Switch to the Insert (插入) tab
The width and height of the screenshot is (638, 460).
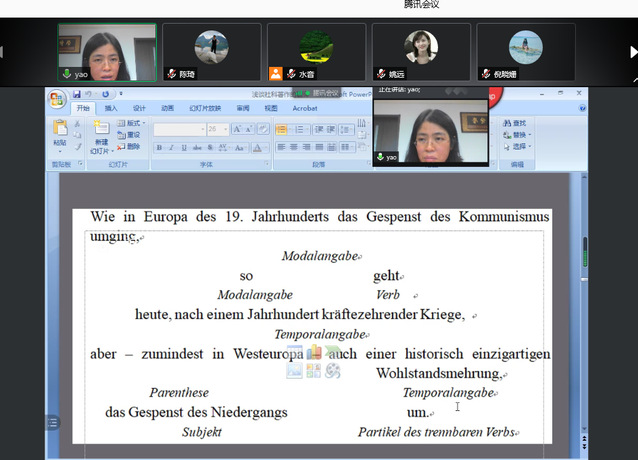coord(111,108)
